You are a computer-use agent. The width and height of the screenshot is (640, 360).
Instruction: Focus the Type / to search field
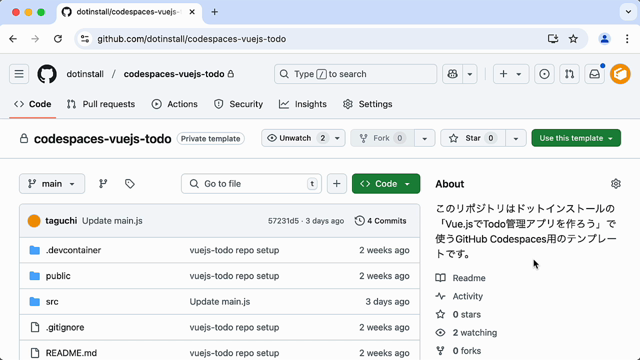356,74
